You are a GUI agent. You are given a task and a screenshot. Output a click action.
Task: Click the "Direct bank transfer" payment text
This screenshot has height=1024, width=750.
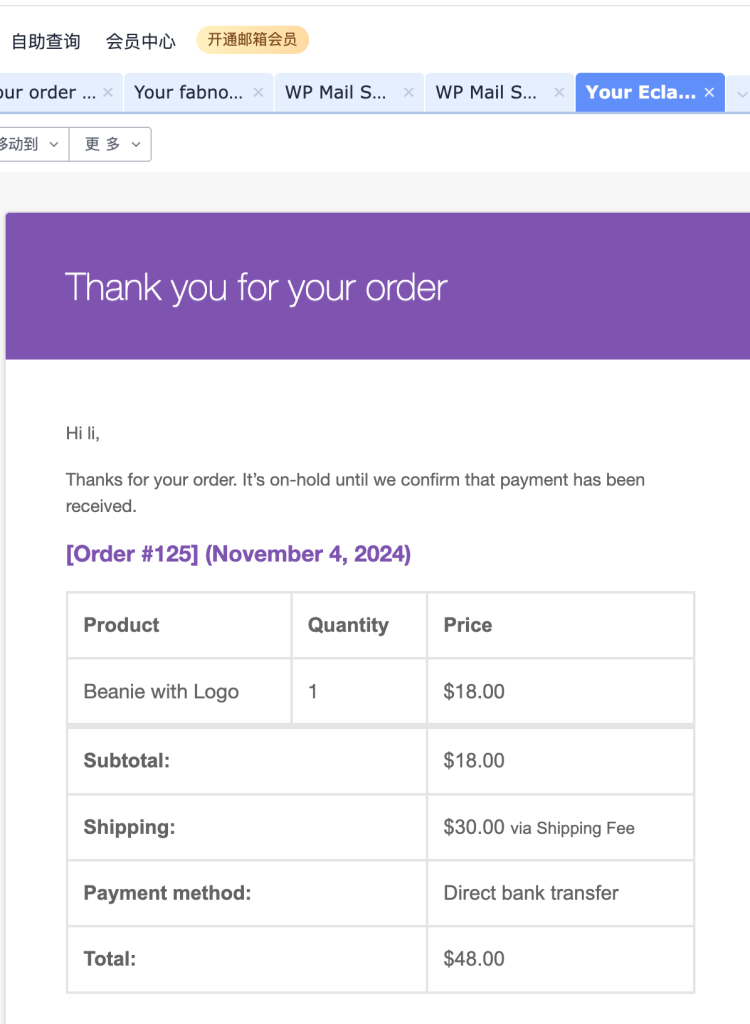tap(531, 892)
